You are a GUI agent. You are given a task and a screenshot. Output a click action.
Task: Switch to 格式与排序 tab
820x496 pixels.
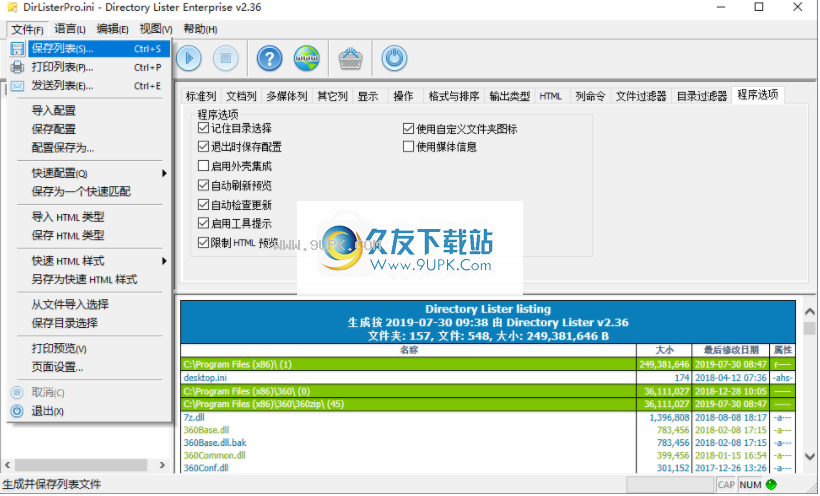click(453, 96)
